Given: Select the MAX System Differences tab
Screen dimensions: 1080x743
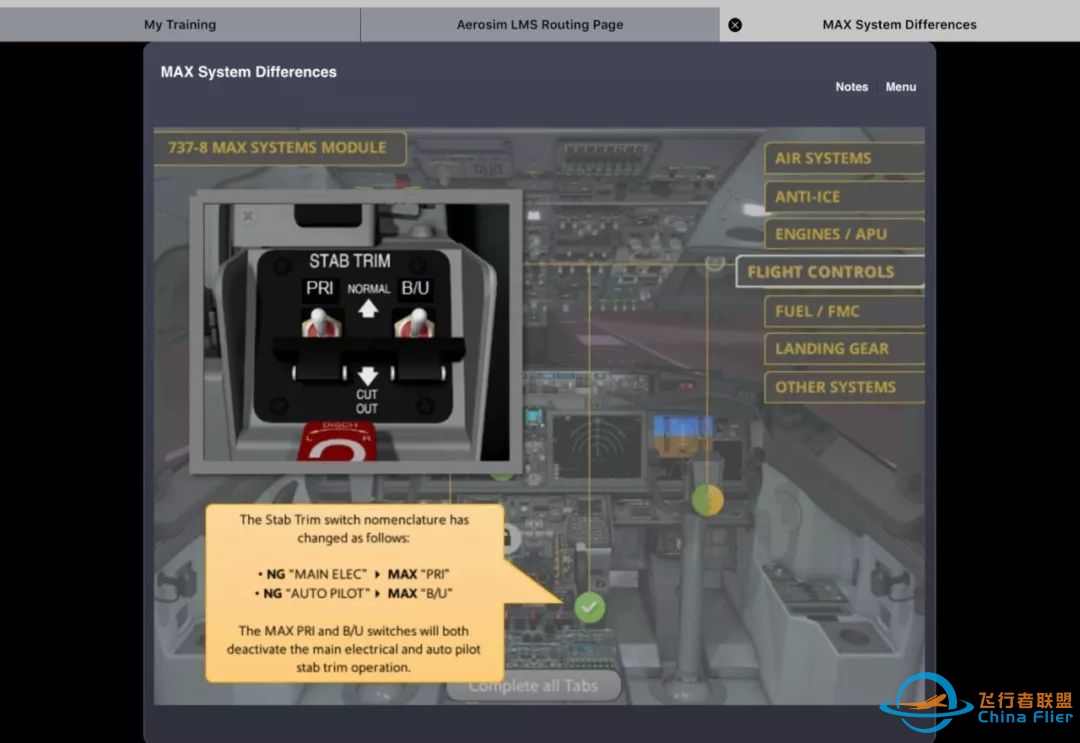Looking at the screenshot, I should (x=900, y=25).
